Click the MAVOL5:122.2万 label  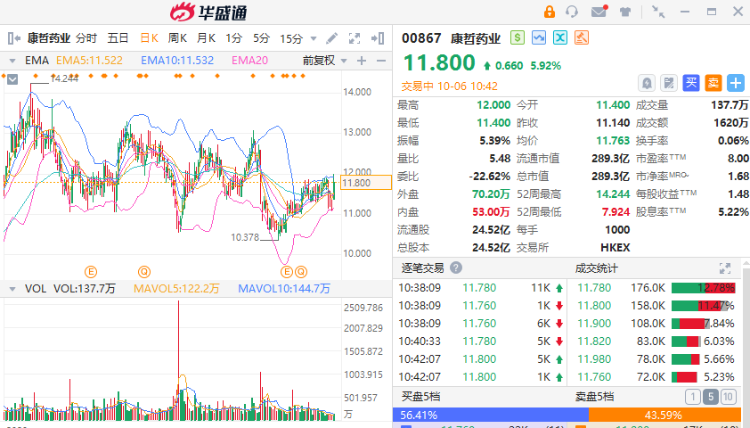(x=176, y=289)
